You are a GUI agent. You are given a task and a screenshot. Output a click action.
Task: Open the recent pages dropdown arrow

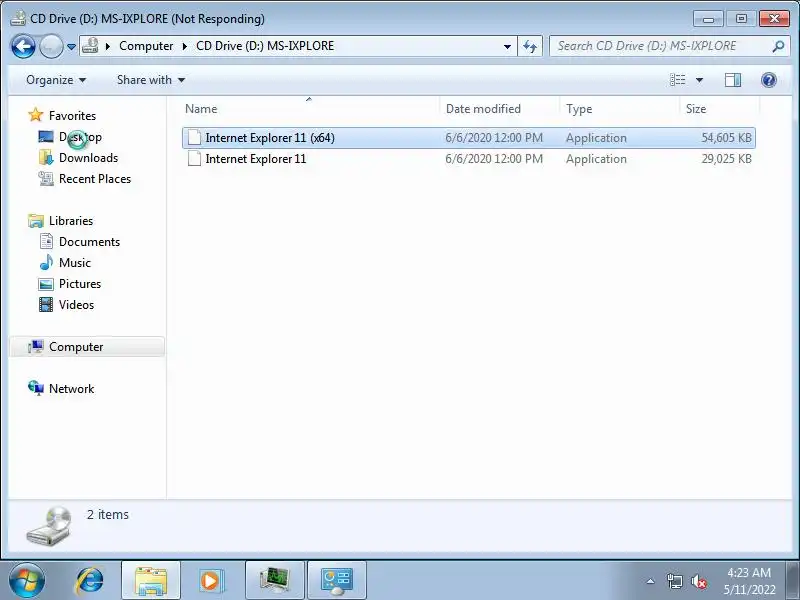(71, 47)
